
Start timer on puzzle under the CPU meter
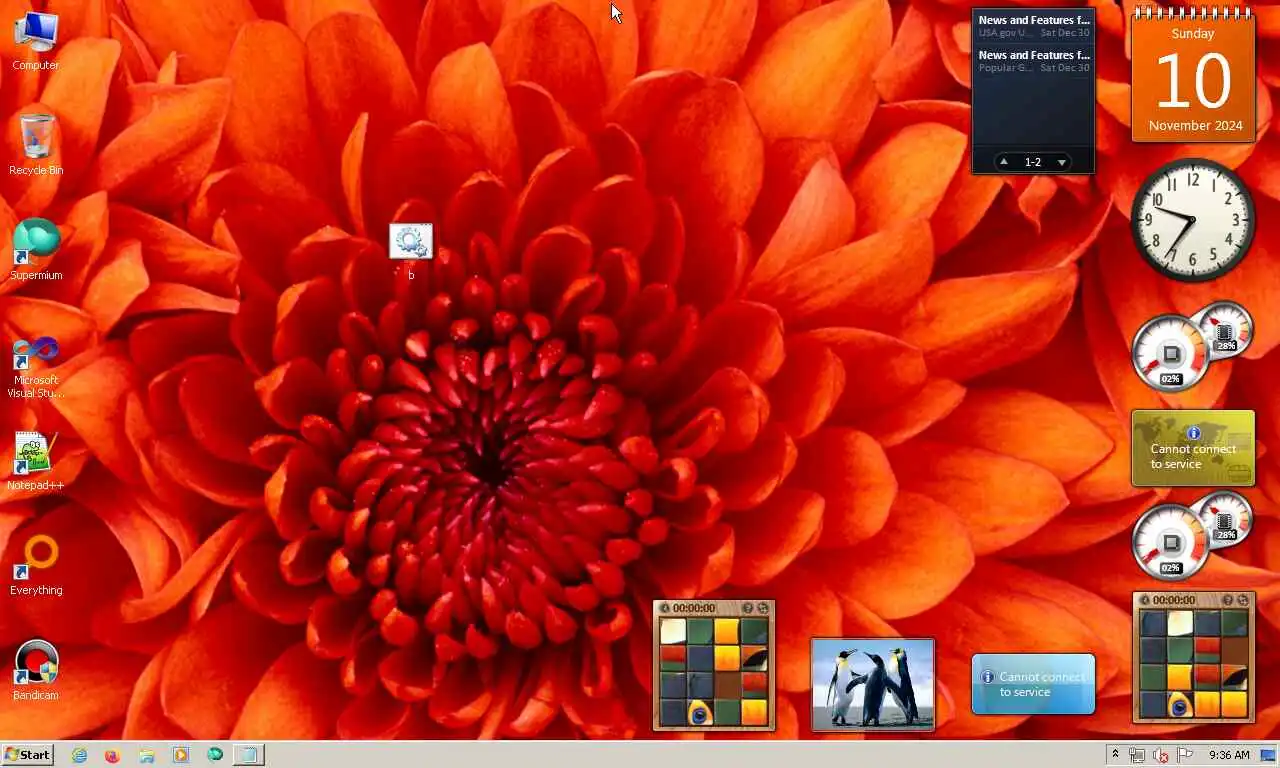pyautogui.click(x=1144, y=600)
